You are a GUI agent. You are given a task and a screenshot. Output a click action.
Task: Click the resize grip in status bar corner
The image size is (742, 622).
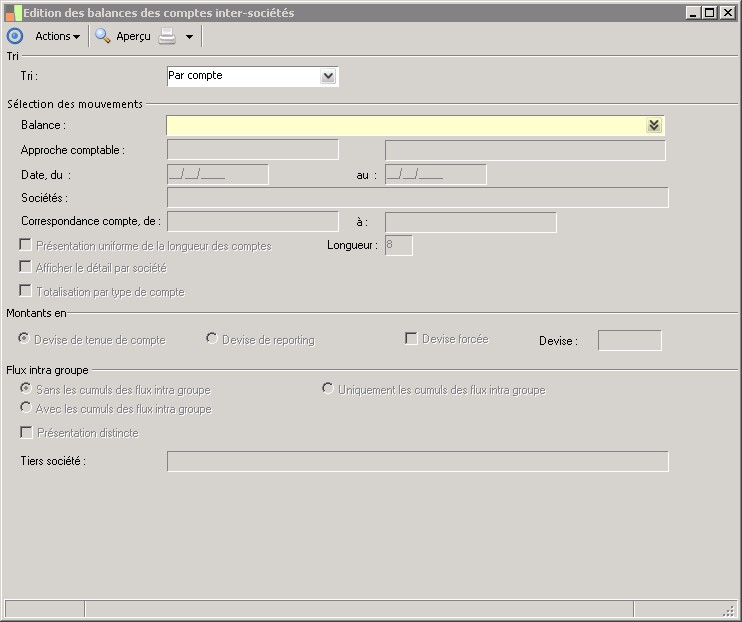pyautogui.click(x=729, y=611)
